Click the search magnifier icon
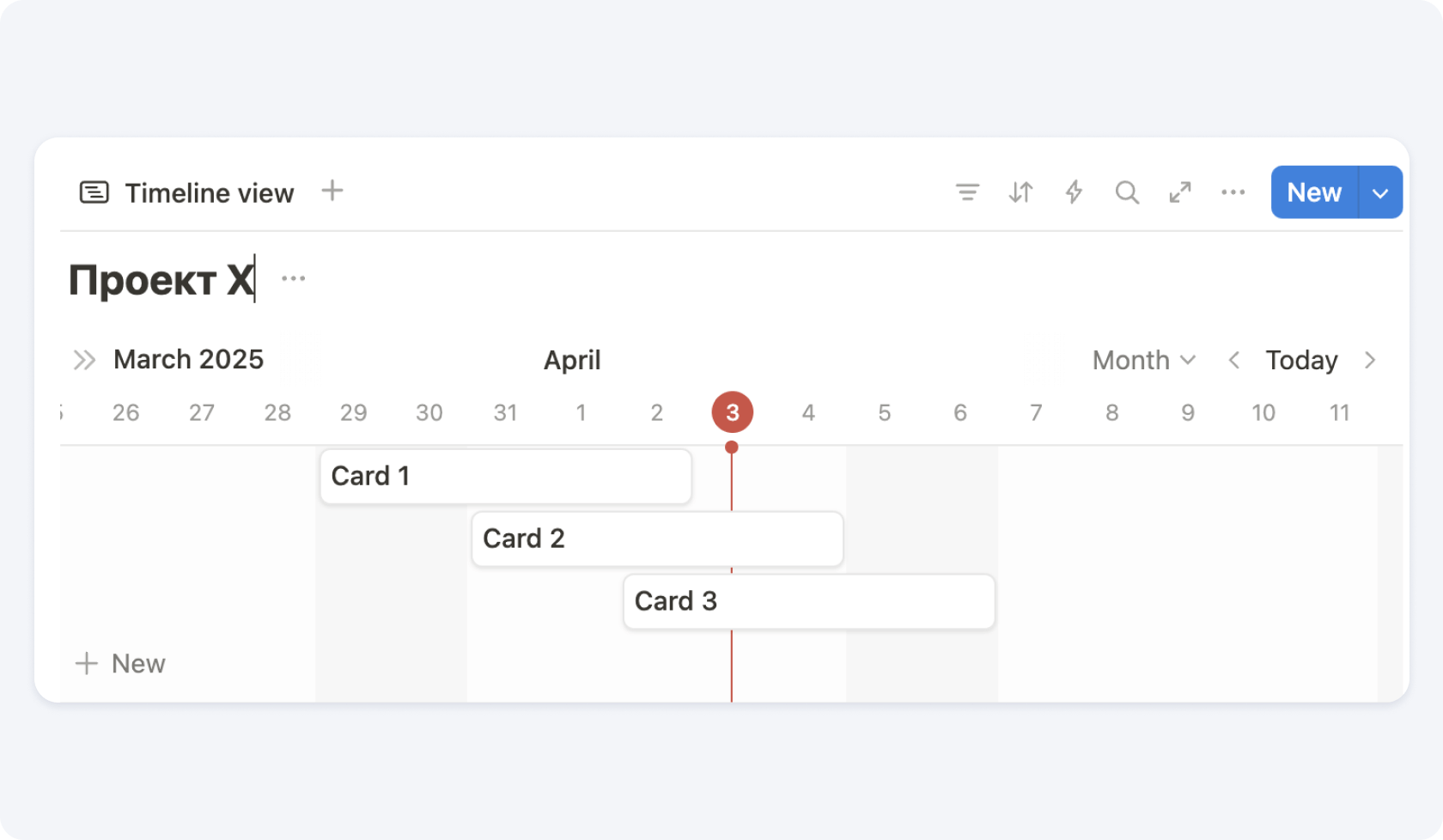Screen dimensions: 1443x840 pyautogui.click(x=1127, y=192)
